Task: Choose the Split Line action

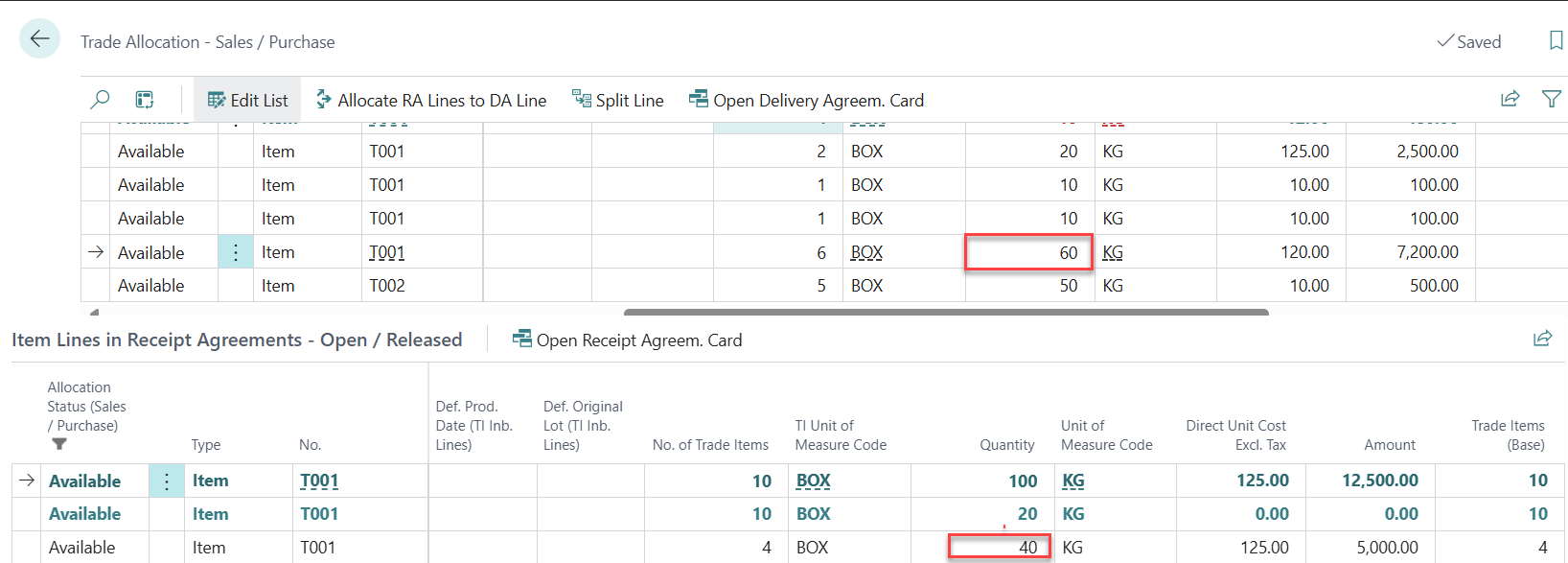Action: coord(618,100)
